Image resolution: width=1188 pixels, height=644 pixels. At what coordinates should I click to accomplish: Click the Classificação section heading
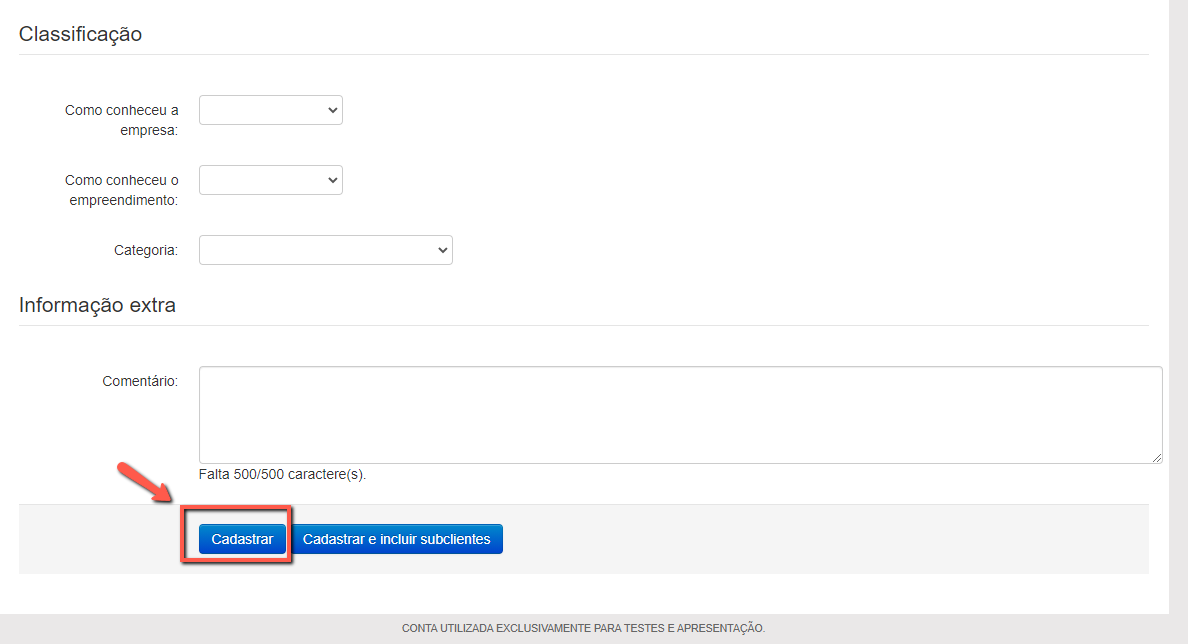80,34
